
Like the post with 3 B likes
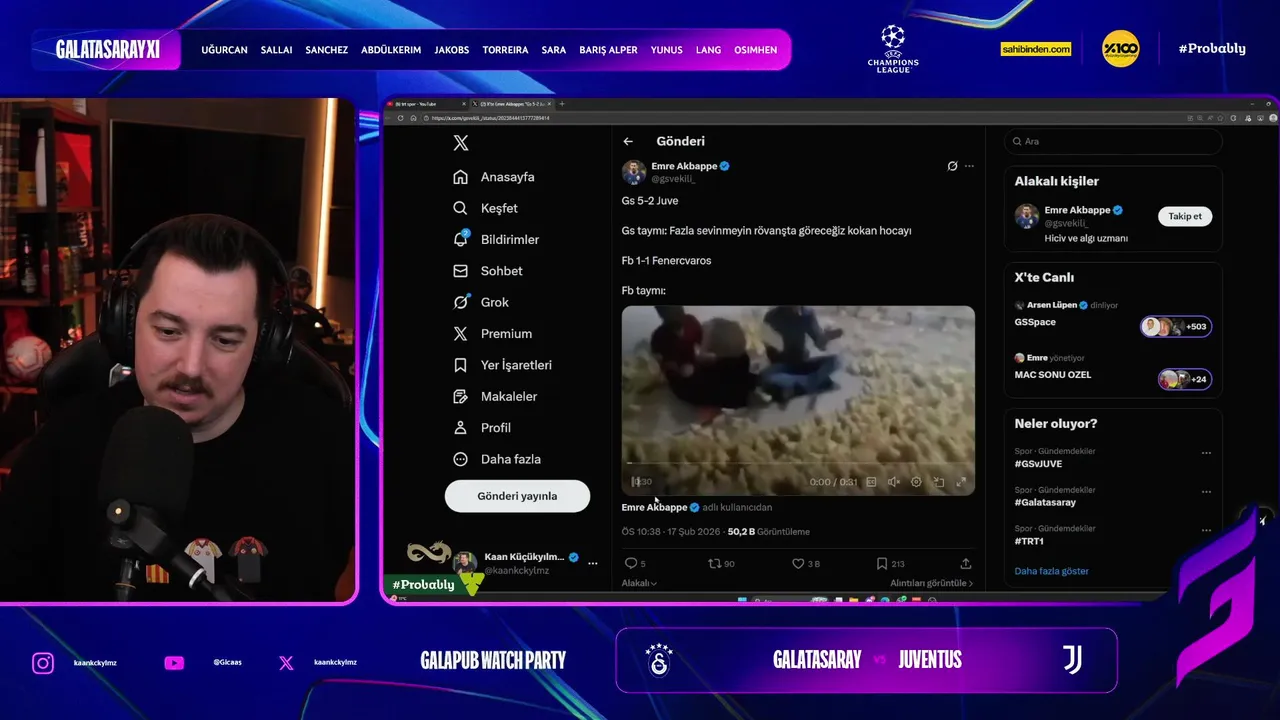tap(806, 564)
